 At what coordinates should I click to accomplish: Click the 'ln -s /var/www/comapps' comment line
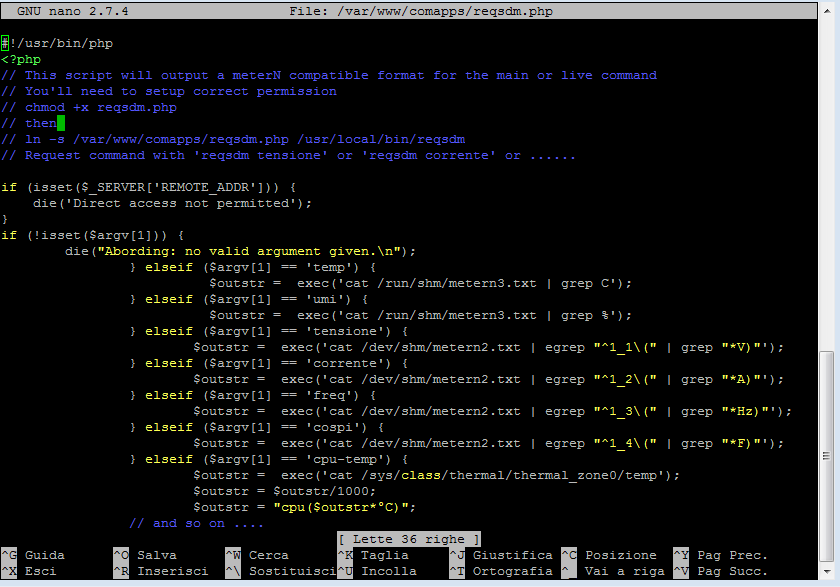233,140
